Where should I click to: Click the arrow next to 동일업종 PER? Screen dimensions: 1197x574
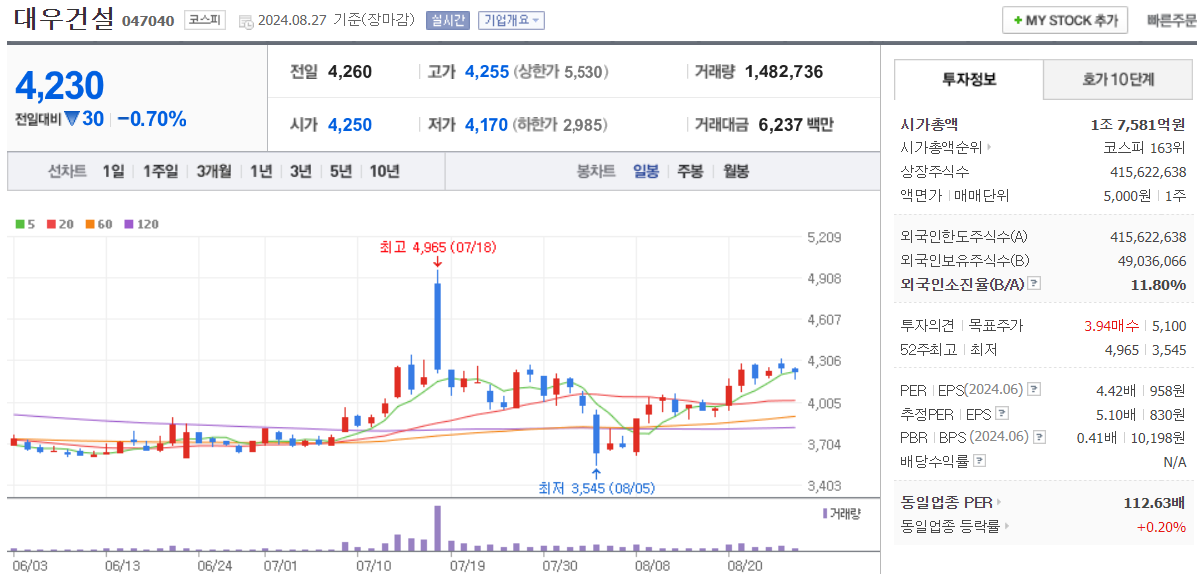[999, 503]
